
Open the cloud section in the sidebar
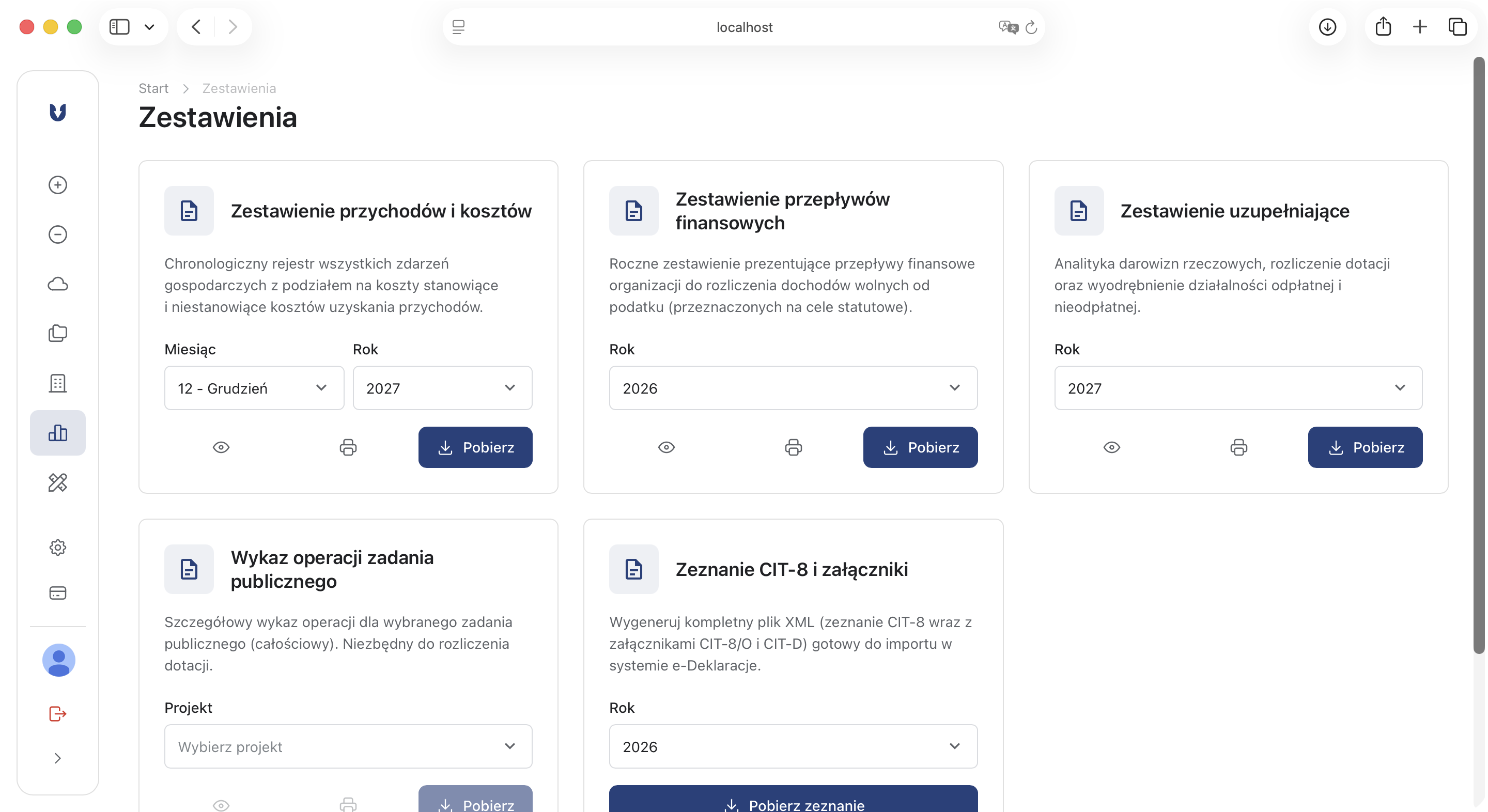click(x=58, y=284)
